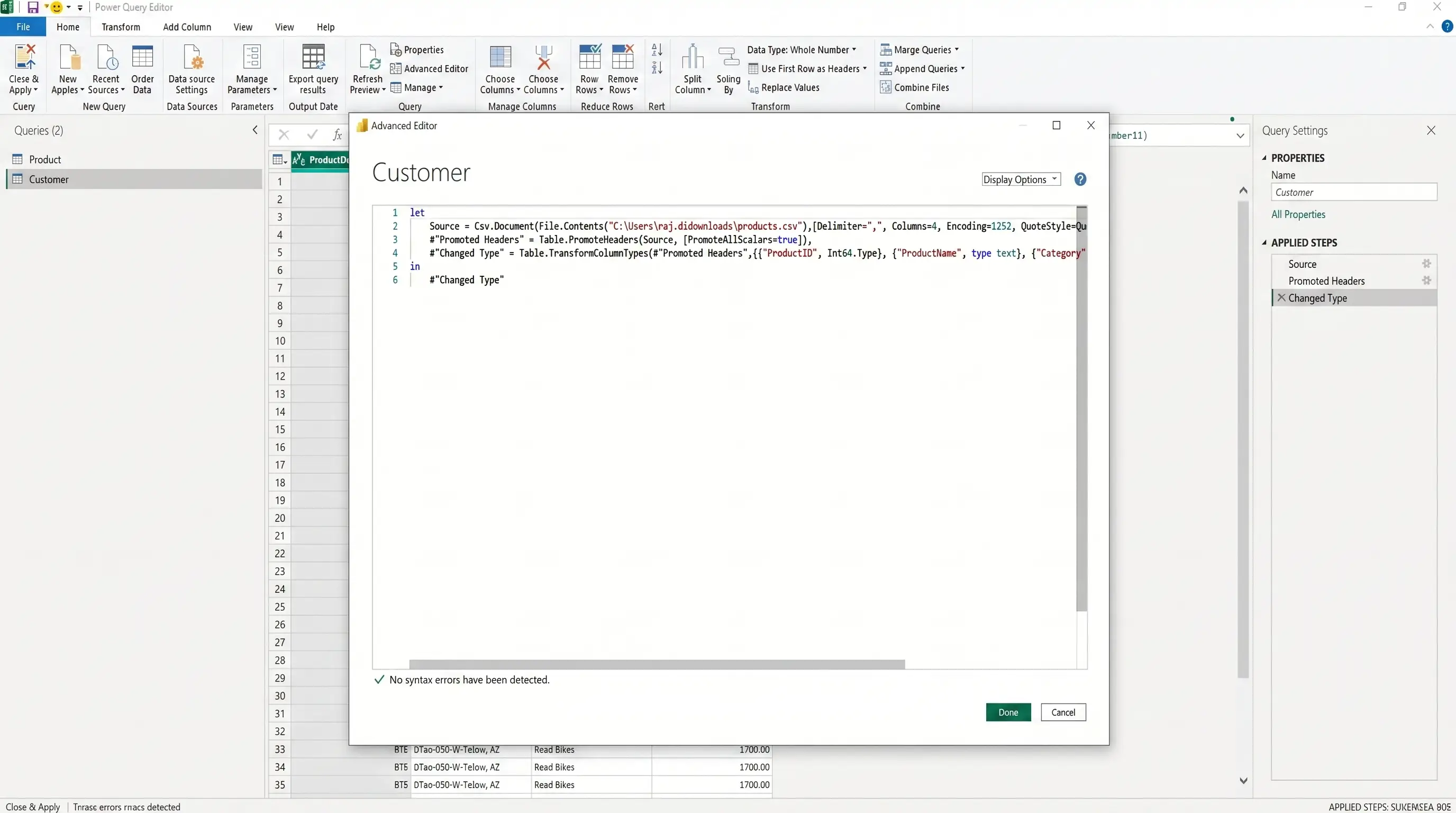Click row 33 number header
1456x813 pixels.
tap(280, 749)
